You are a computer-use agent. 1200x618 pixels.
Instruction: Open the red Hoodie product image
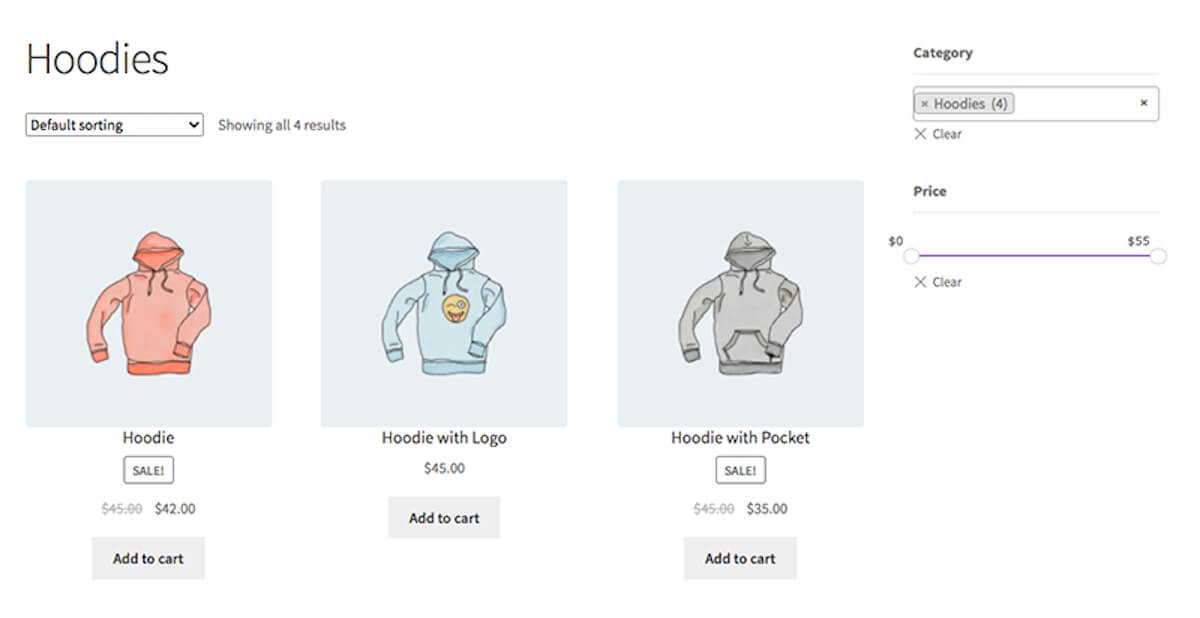(148, 303)
